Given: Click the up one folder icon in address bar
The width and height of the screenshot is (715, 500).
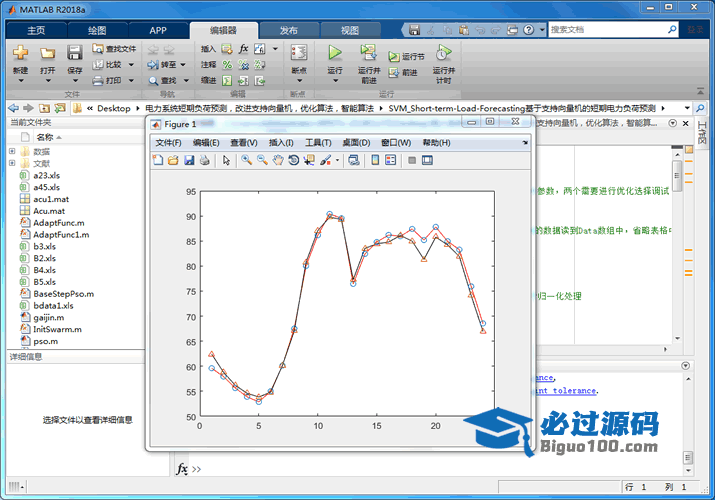Looking at the screenshot, I should click(x=44, y=108).
